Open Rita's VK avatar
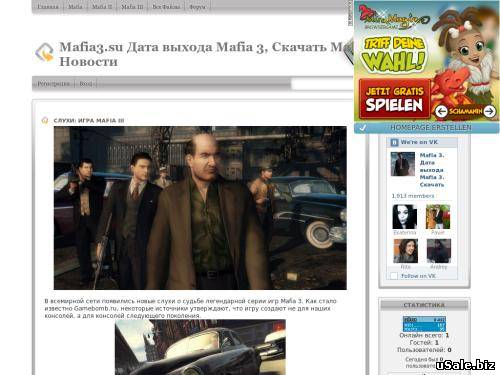 click(x=405, y=251)
